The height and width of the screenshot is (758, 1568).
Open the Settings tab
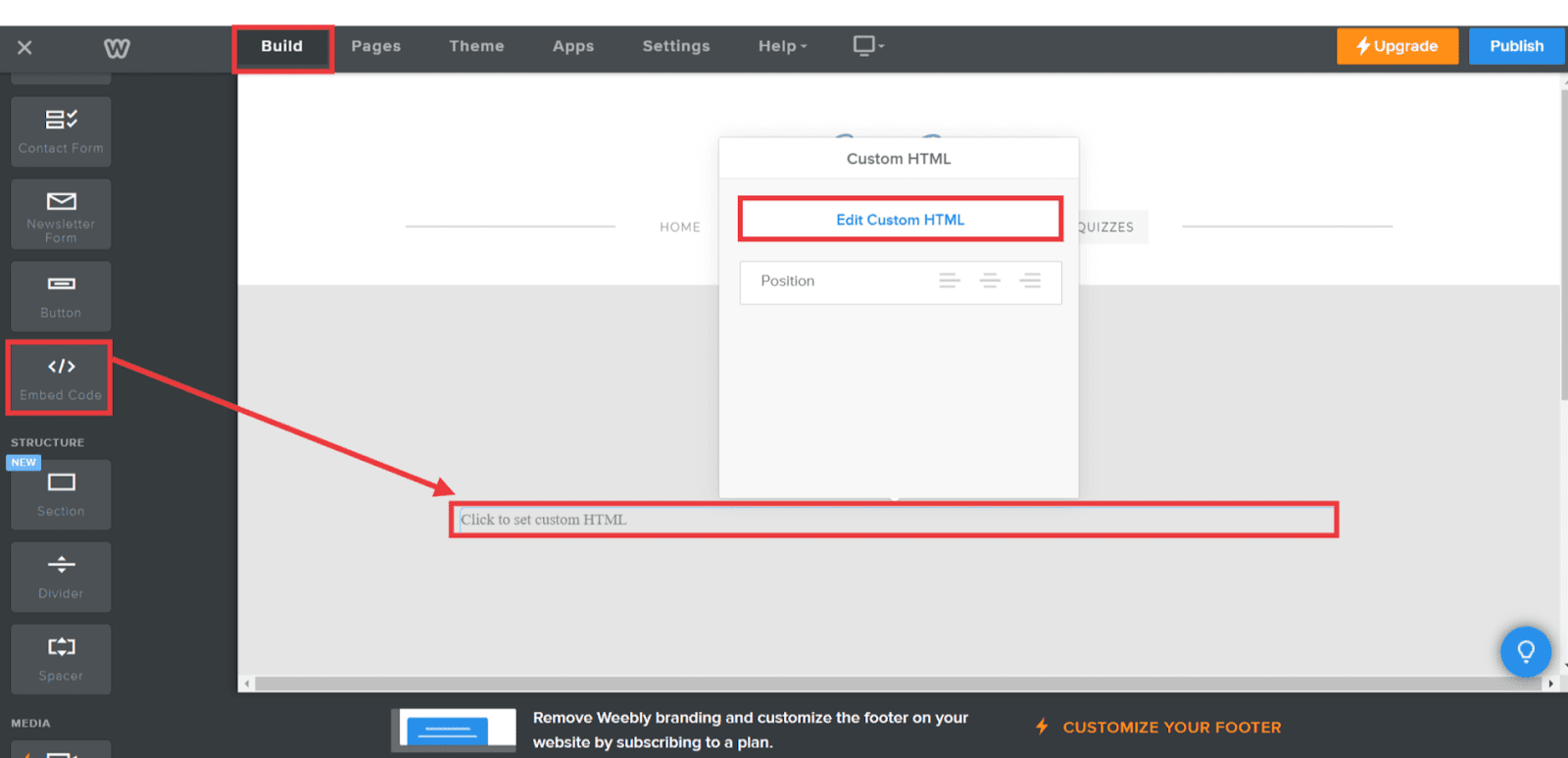pos(676,46)
